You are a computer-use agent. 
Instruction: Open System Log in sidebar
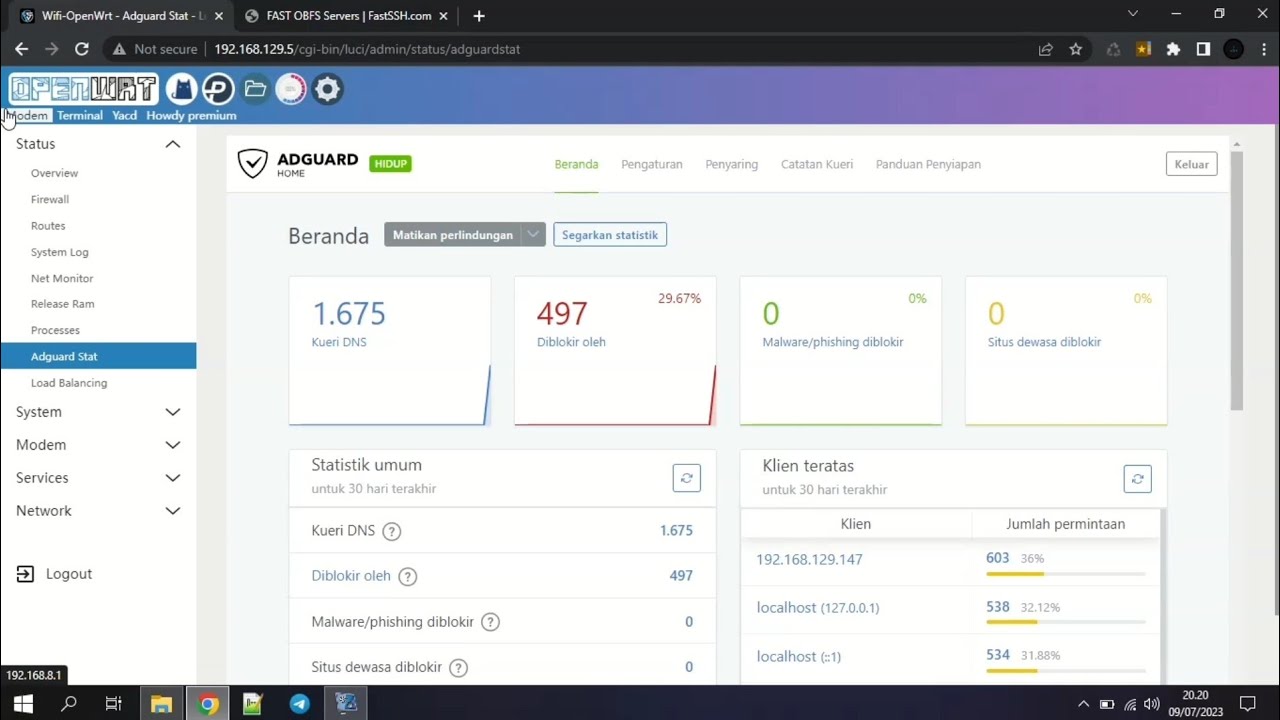(x=60, y=252)
